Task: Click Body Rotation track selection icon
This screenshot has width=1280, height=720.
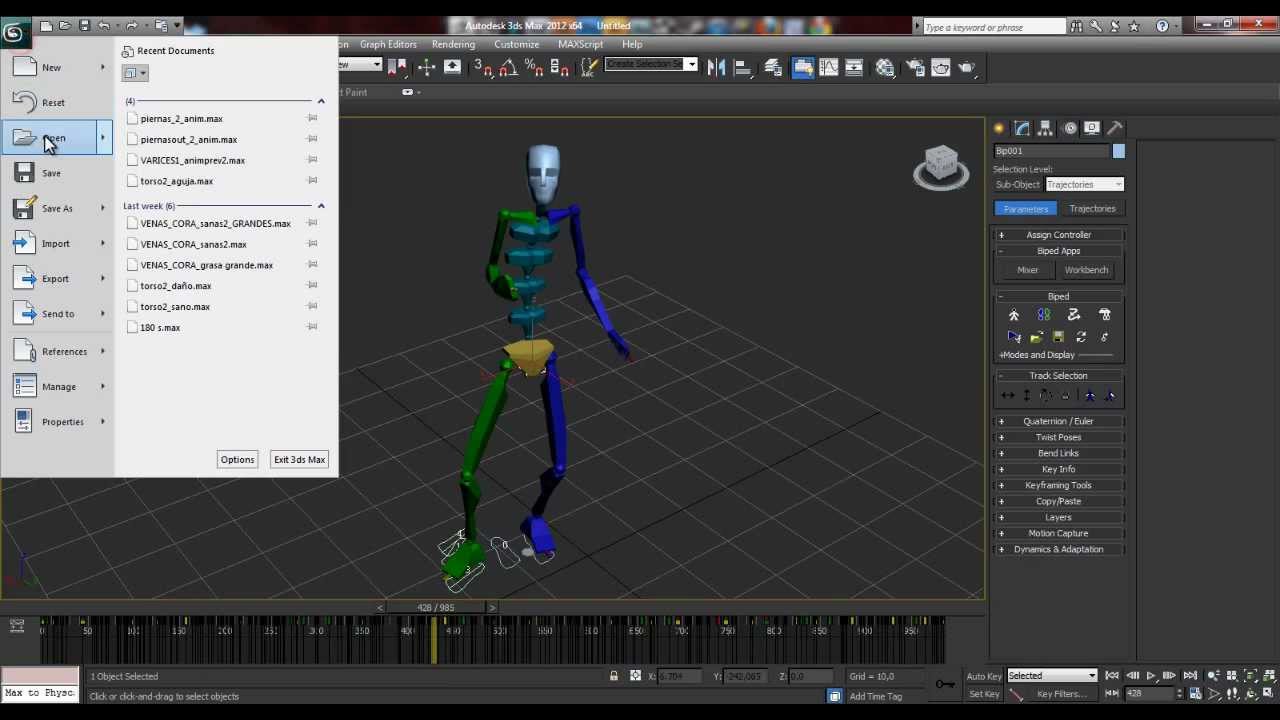Action: [1045, 396]
